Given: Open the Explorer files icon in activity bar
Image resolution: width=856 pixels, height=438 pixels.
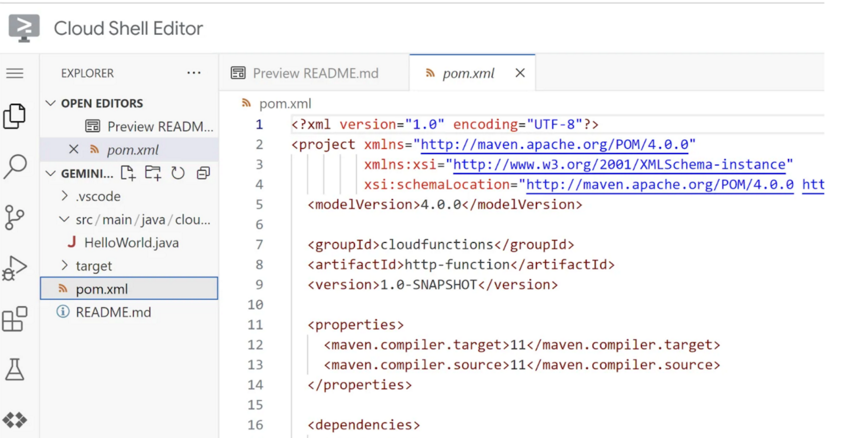Looking at the screenshot, I should click(x=15, y=116).
